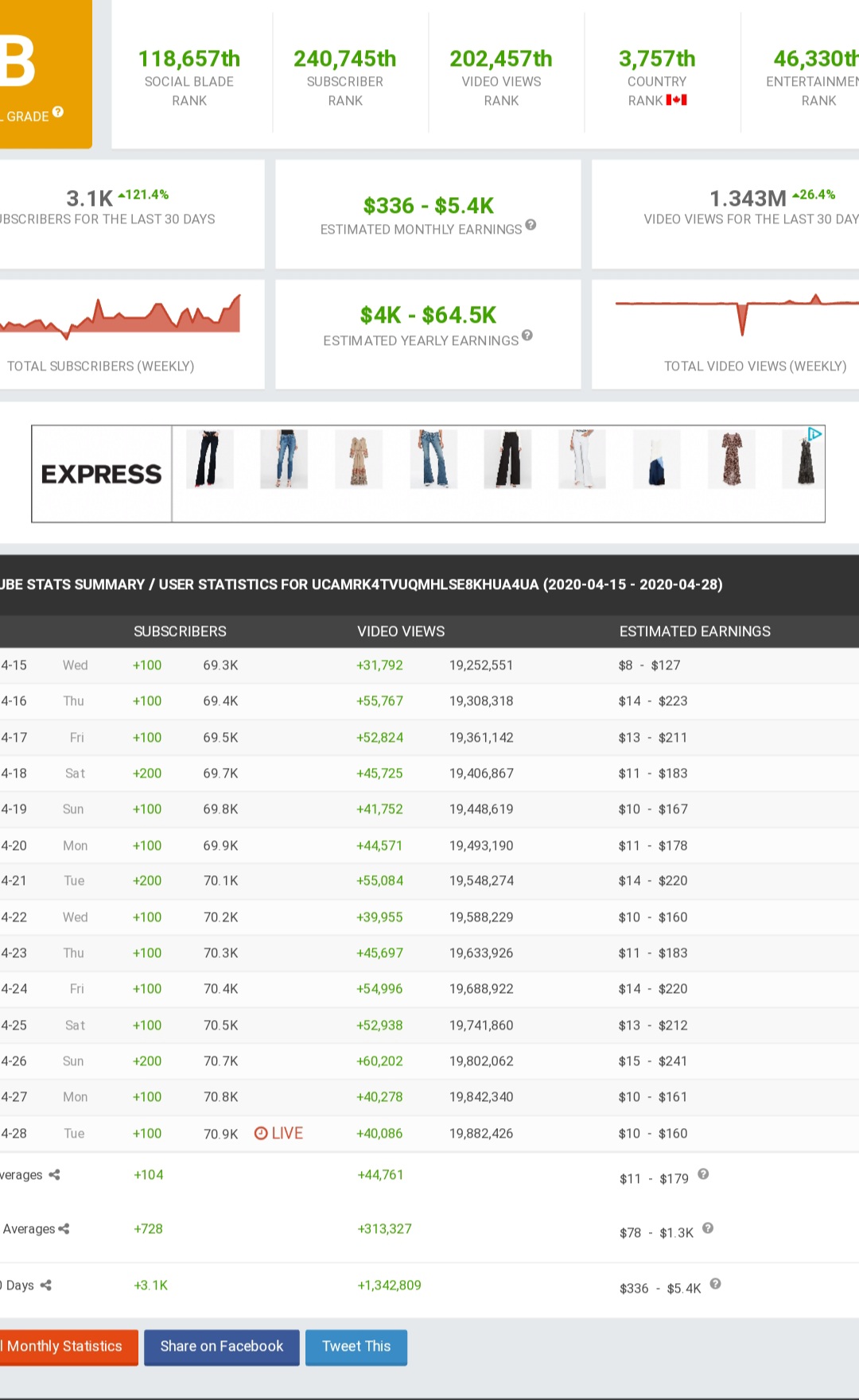Click the +60,202 video views value
This screenshot has height=1400, width=859.
coord(380,1061)
